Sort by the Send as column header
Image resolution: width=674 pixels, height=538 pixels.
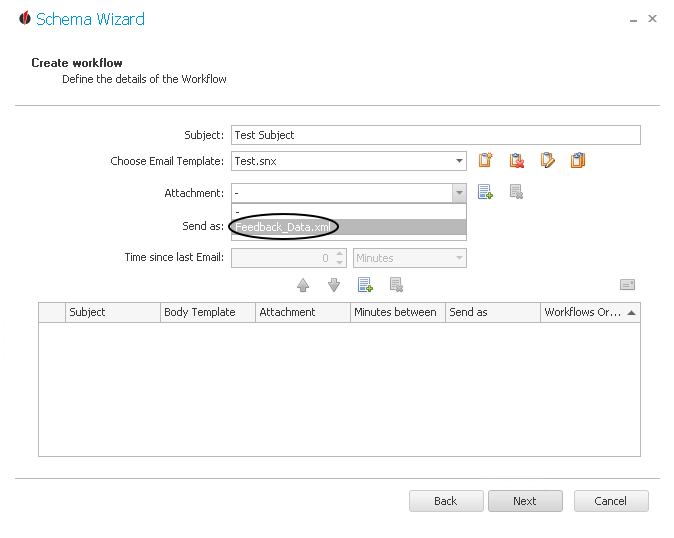pos(493,312)
